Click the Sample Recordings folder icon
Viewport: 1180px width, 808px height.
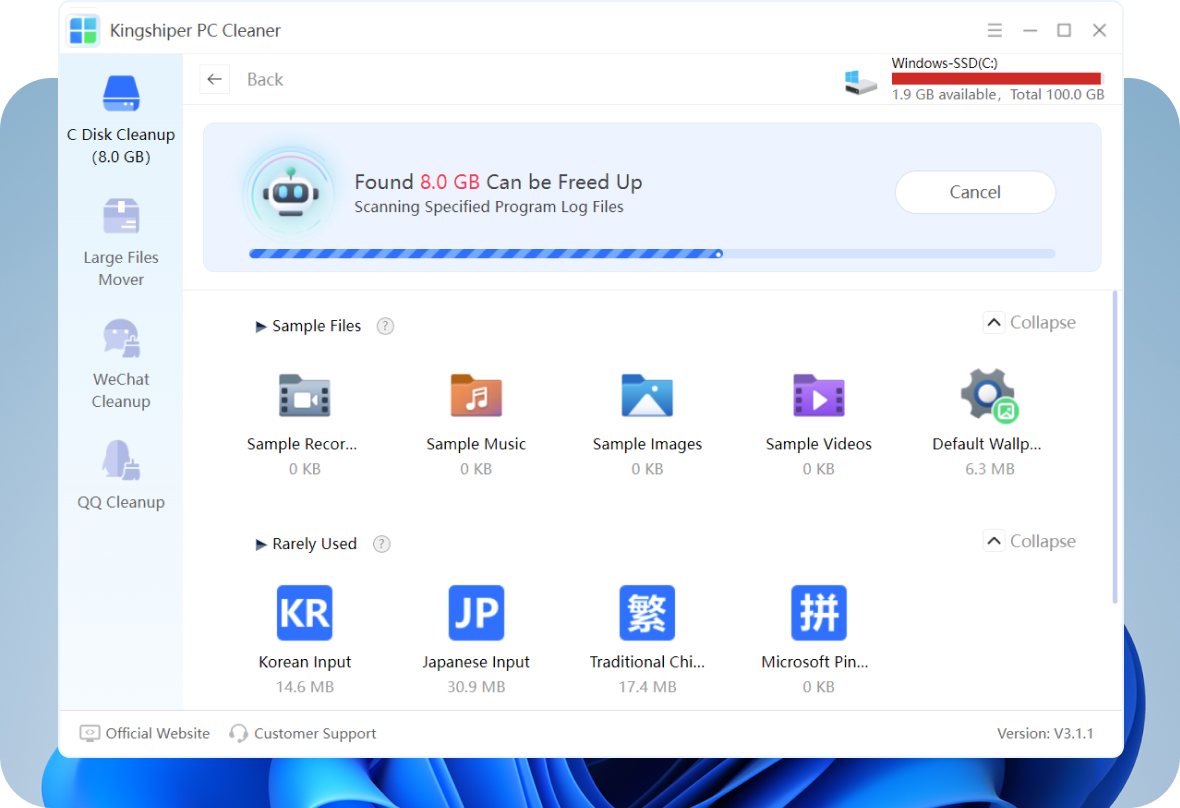coord(303,396)
